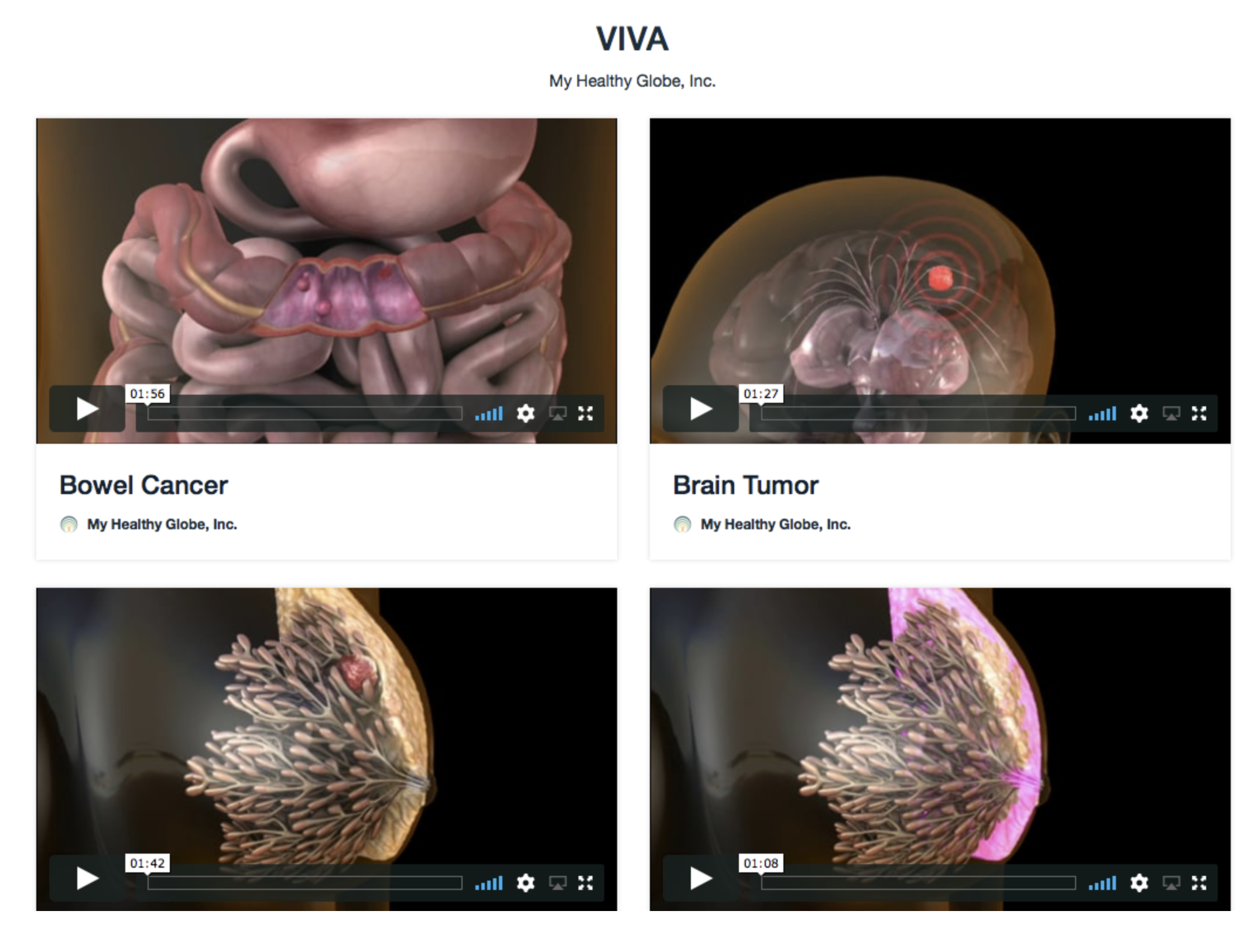
Task: Click AirPlay icon on Brain Tumor video
Action: point(1171,414)
